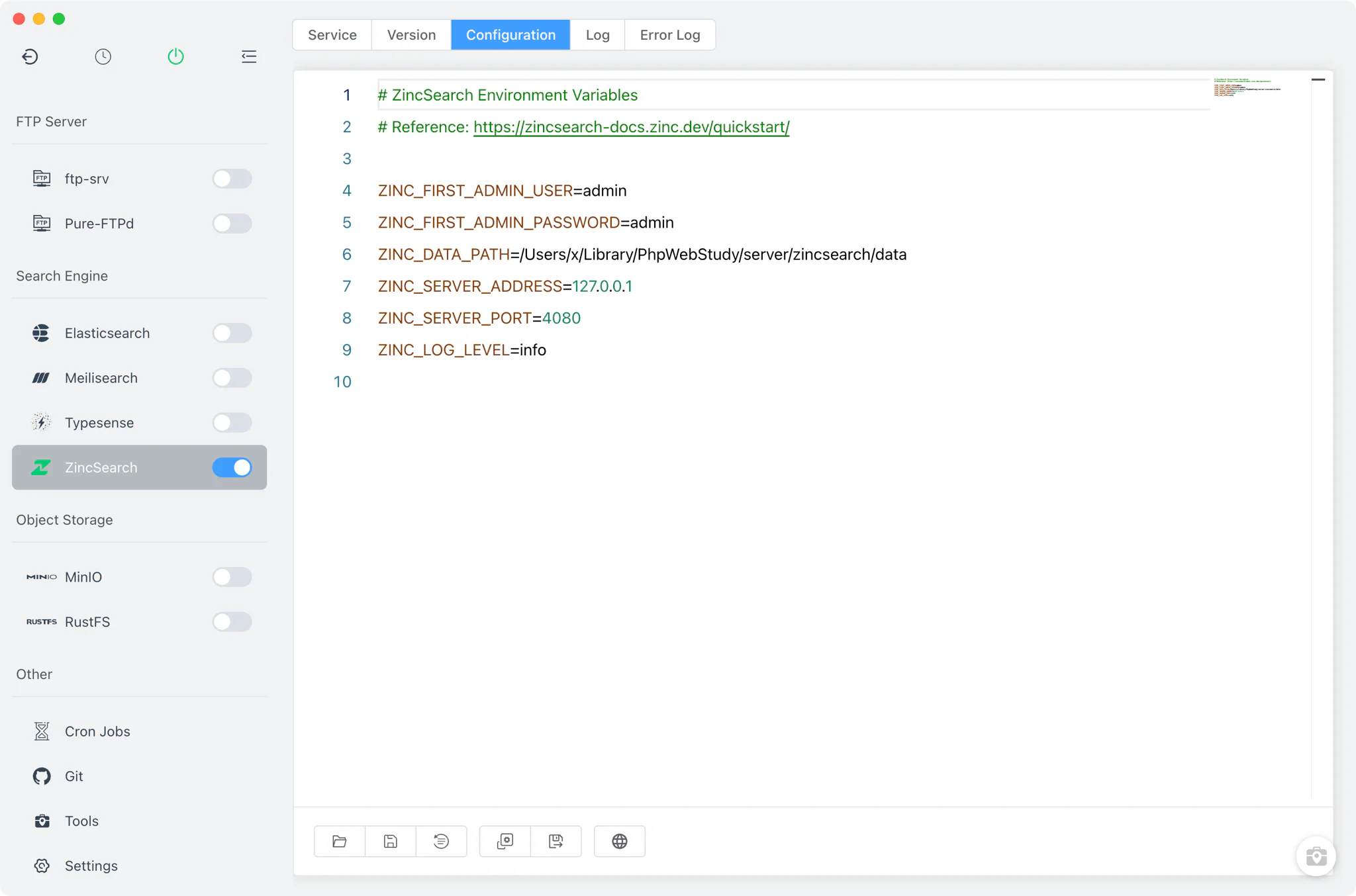Collapse the sidebar with the menu-fold icon
The width and height of the screenshot is (1356, 896).
tap(249, 56)
